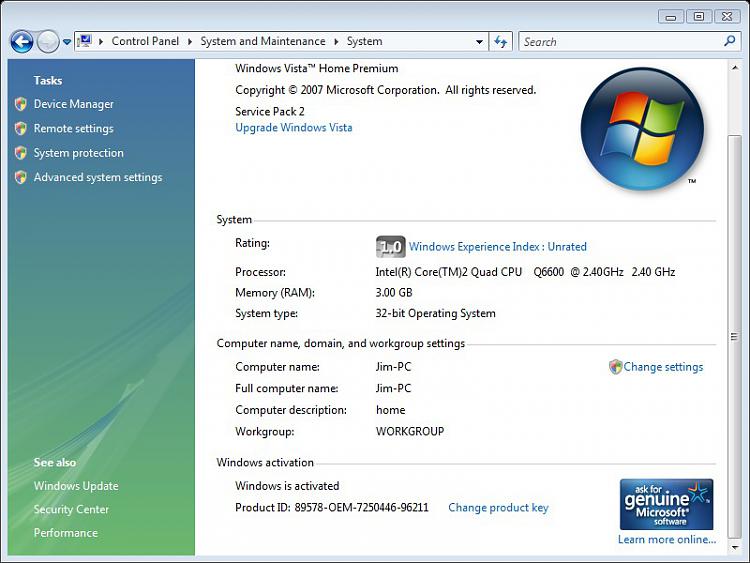Click Change settings for computer name
This screenshot has height=563, width=750.
click(663, 367)
